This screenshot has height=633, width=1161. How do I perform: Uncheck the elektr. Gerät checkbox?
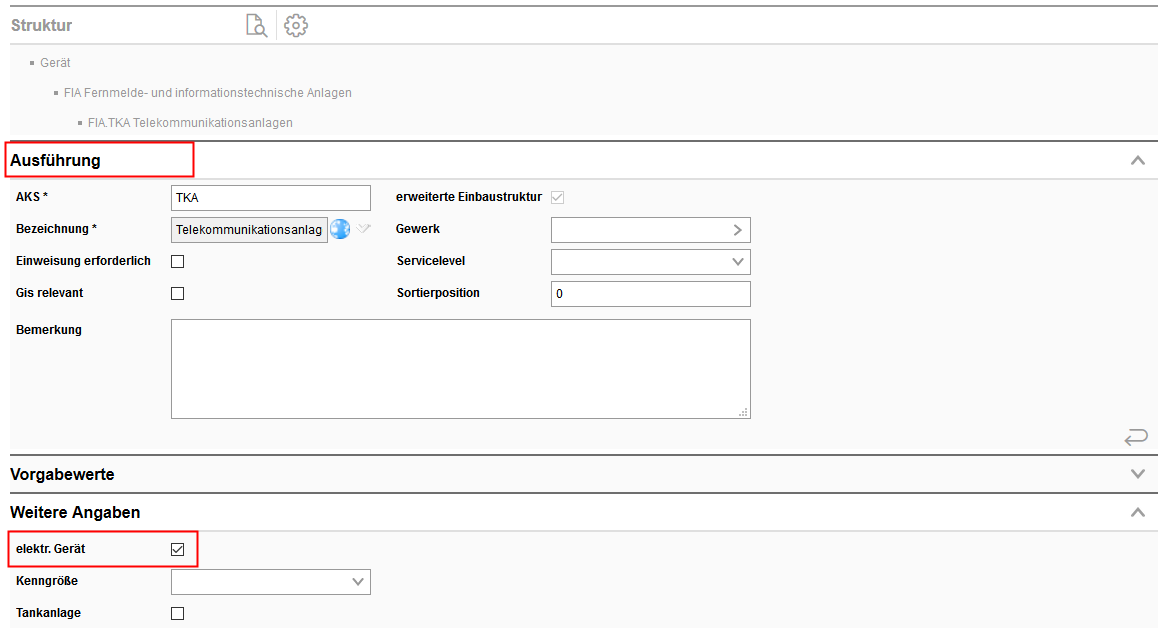178,549
